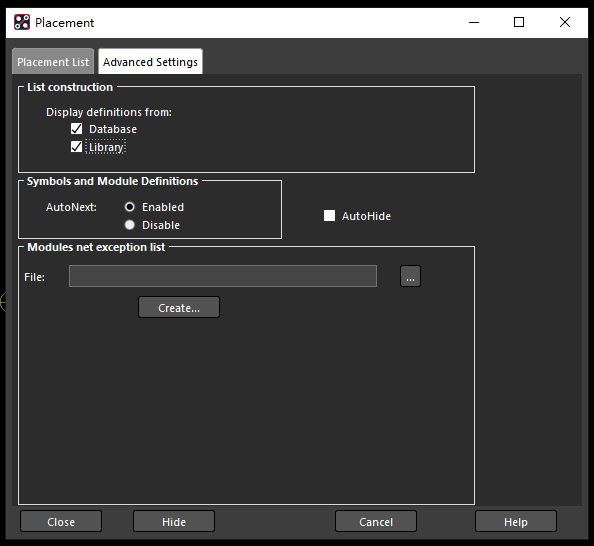Click the "AutoNext:" label
Image resolution: width=594 pixels, height=546 pixels.
click(71, 207)
